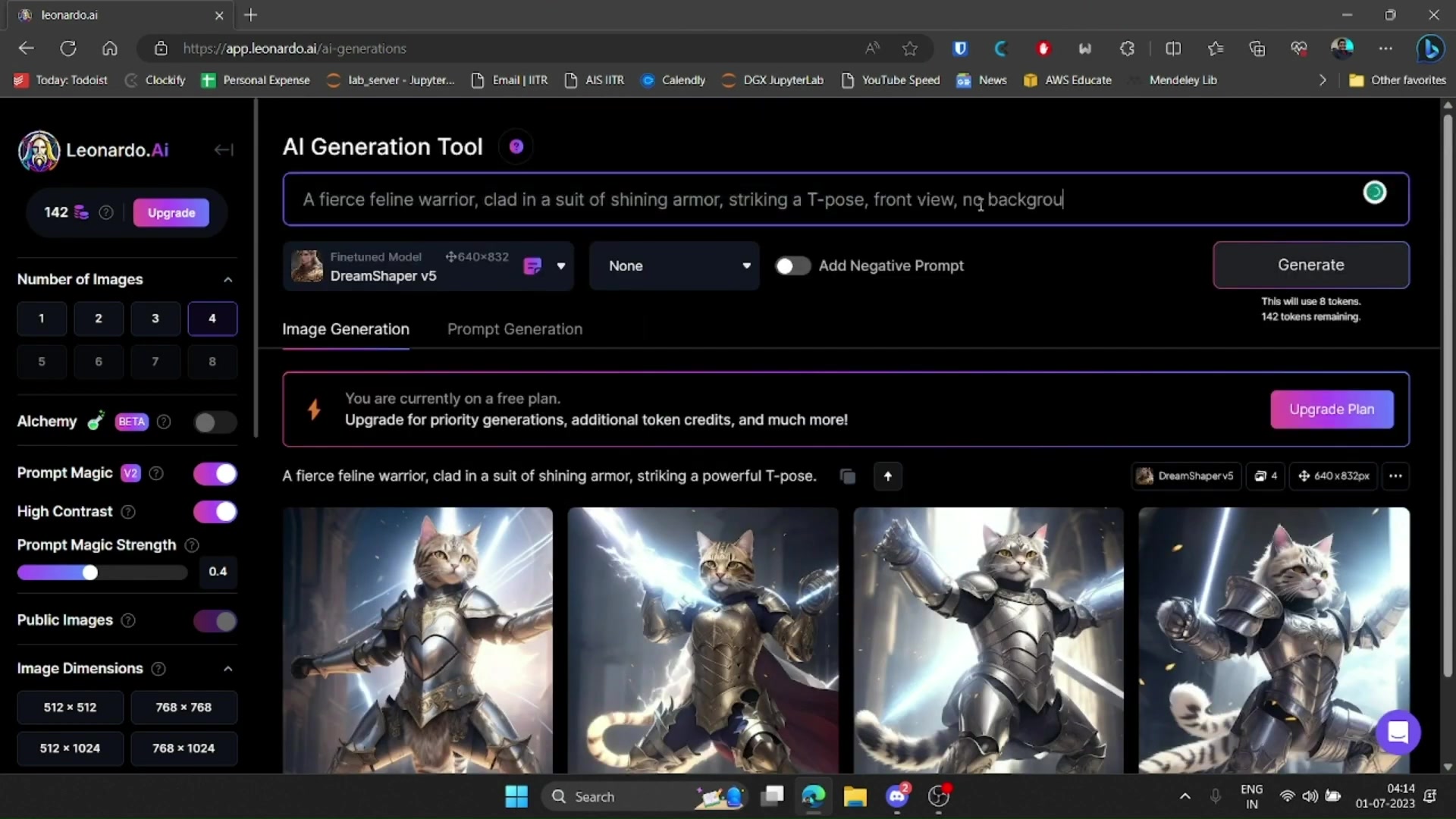Open the Prompt Magic Strength help tooltip
This screenshot has width=1456, height=819.
coord(191,545)
